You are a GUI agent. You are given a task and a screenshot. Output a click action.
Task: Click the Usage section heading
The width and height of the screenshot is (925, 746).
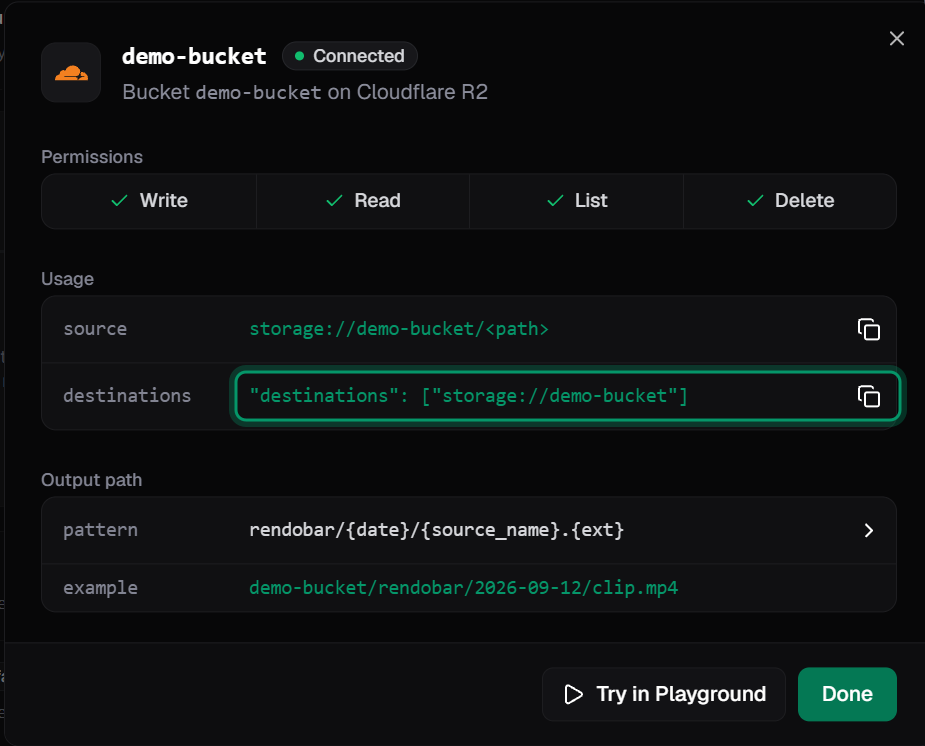pyautogui.click(x=67, y=279)
